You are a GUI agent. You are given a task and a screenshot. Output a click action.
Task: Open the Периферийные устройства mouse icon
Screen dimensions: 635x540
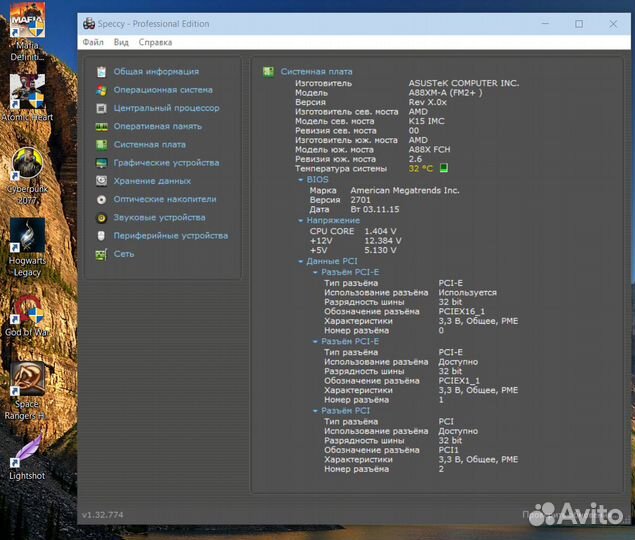101,236
